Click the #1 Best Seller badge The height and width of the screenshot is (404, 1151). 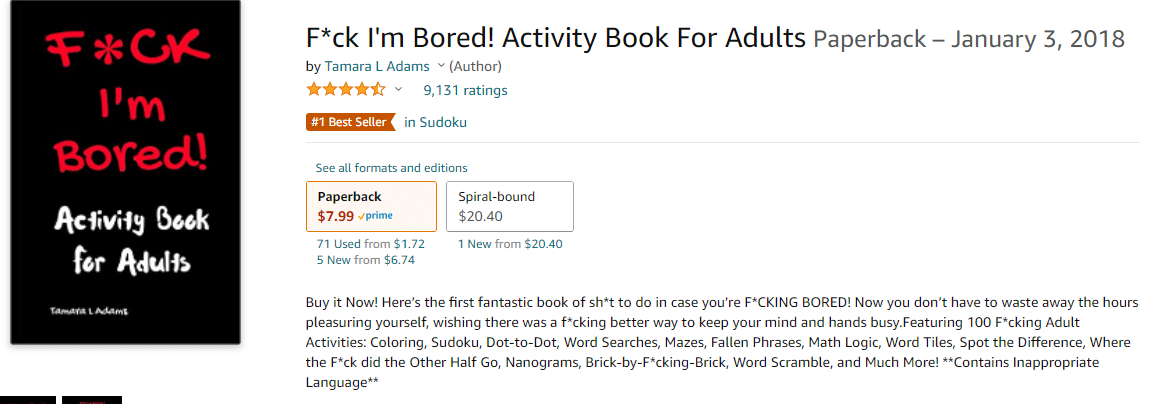pos(350,122)
